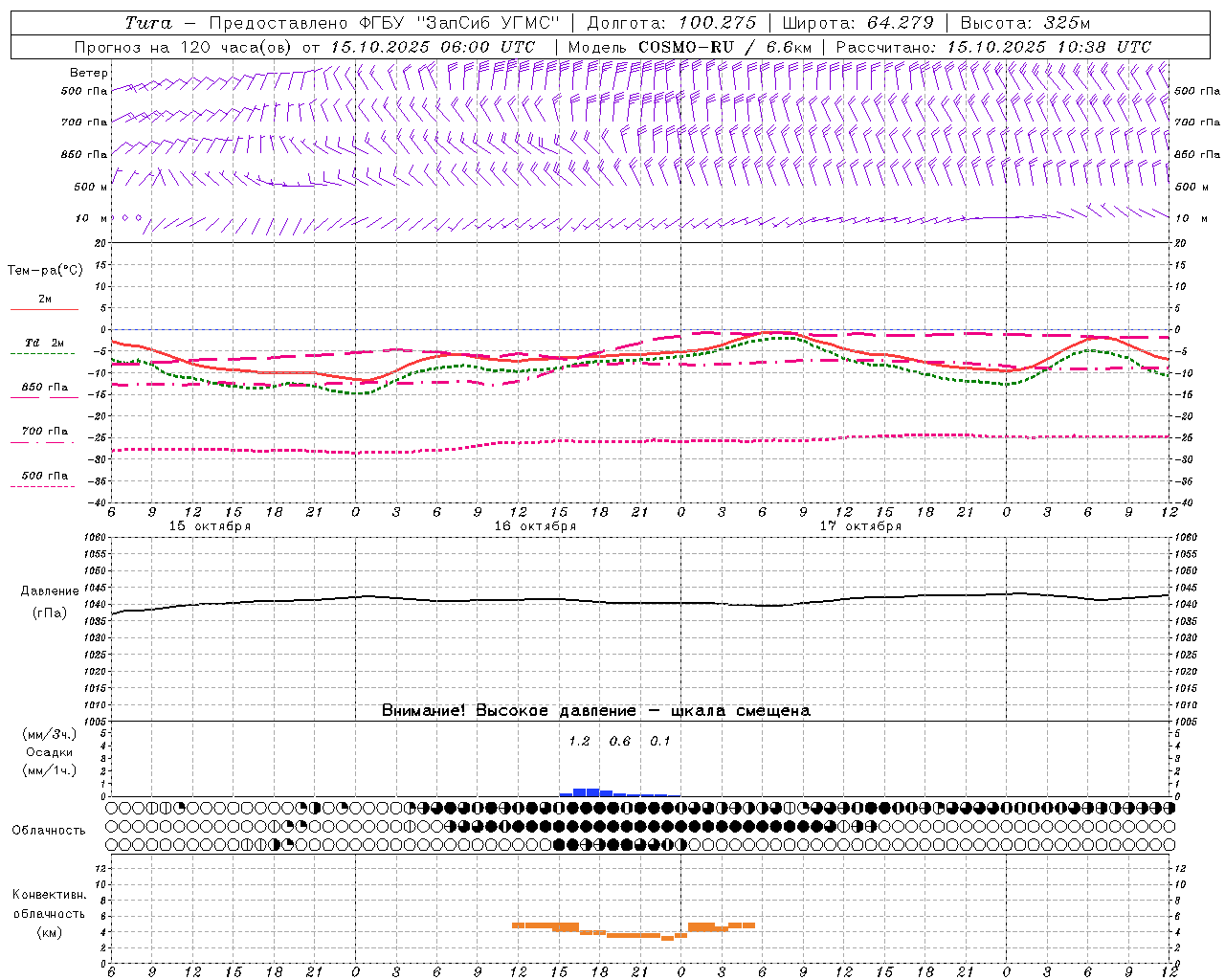Click the "Рассчитано: 15.10.2025 10:38 UTC" timestamp
Image resolution: width=1225 pixels, height=980 pixels.
993,47
